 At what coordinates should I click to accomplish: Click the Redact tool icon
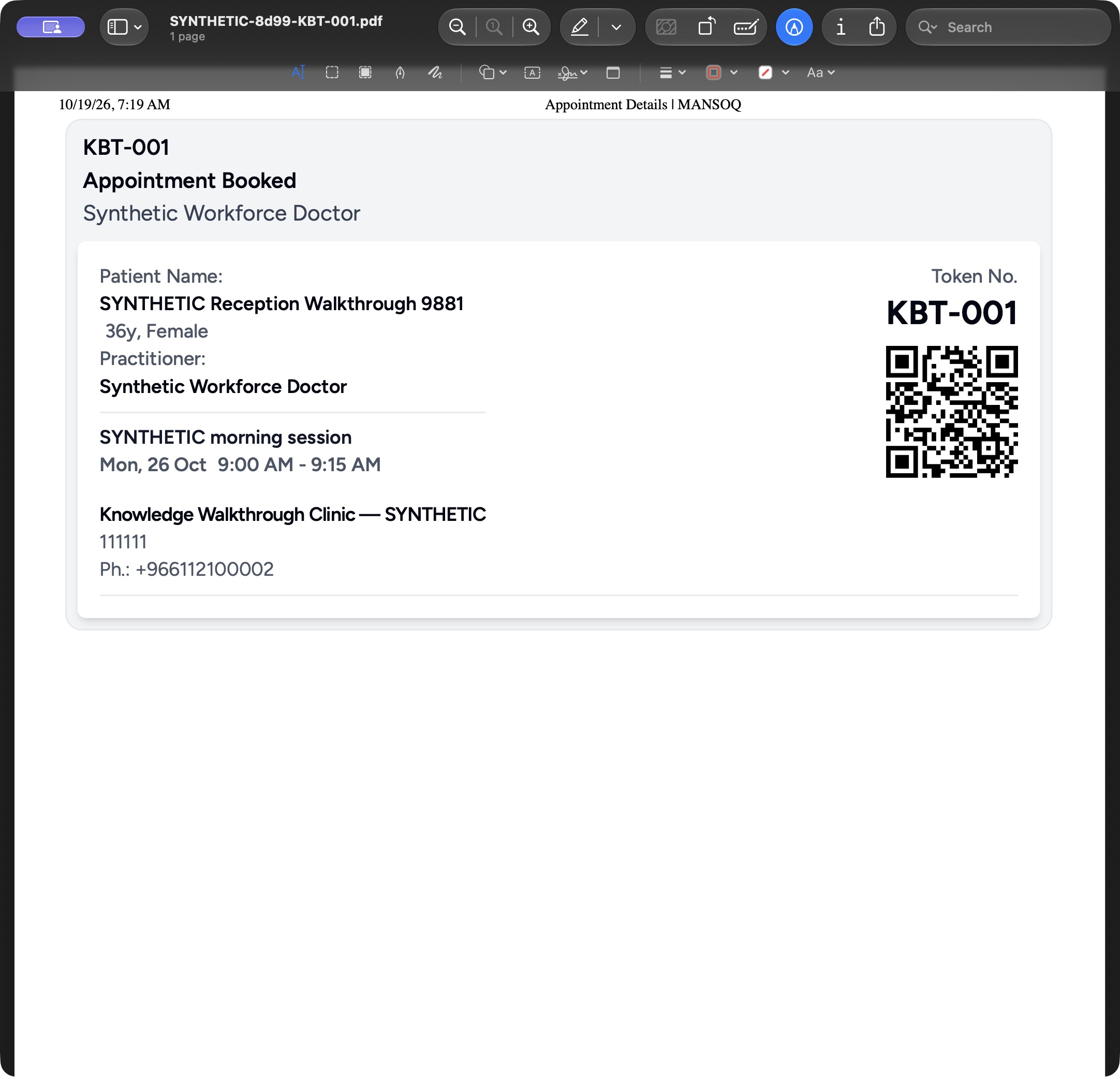(x=666, y=27)
